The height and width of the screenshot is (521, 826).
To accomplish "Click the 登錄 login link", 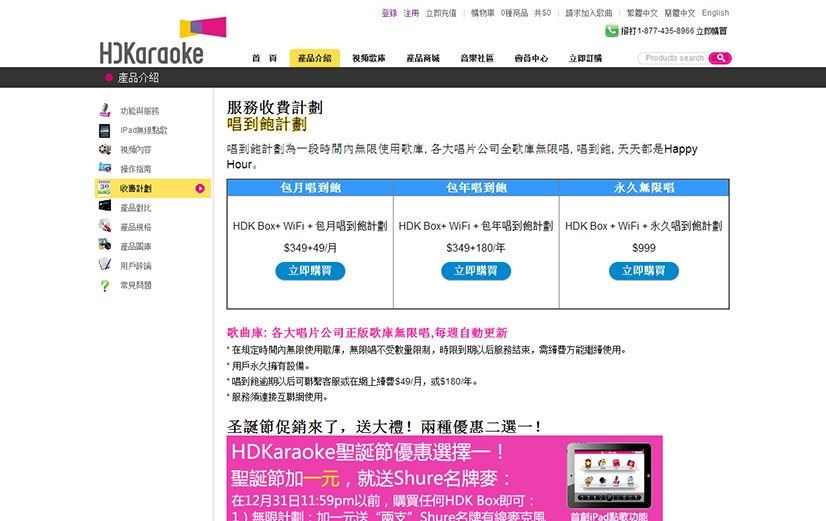I will click(x=389, y=13).
